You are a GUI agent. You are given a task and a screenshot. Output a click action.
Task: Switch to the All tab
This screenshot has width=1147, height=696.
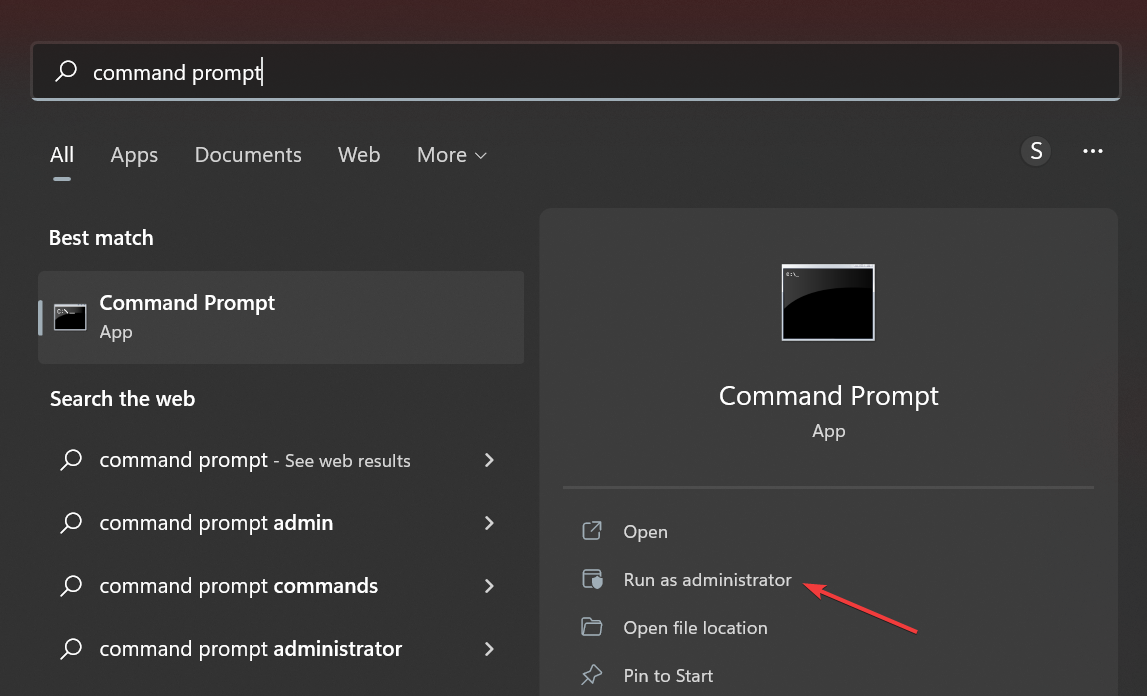(x=62, y=155)
